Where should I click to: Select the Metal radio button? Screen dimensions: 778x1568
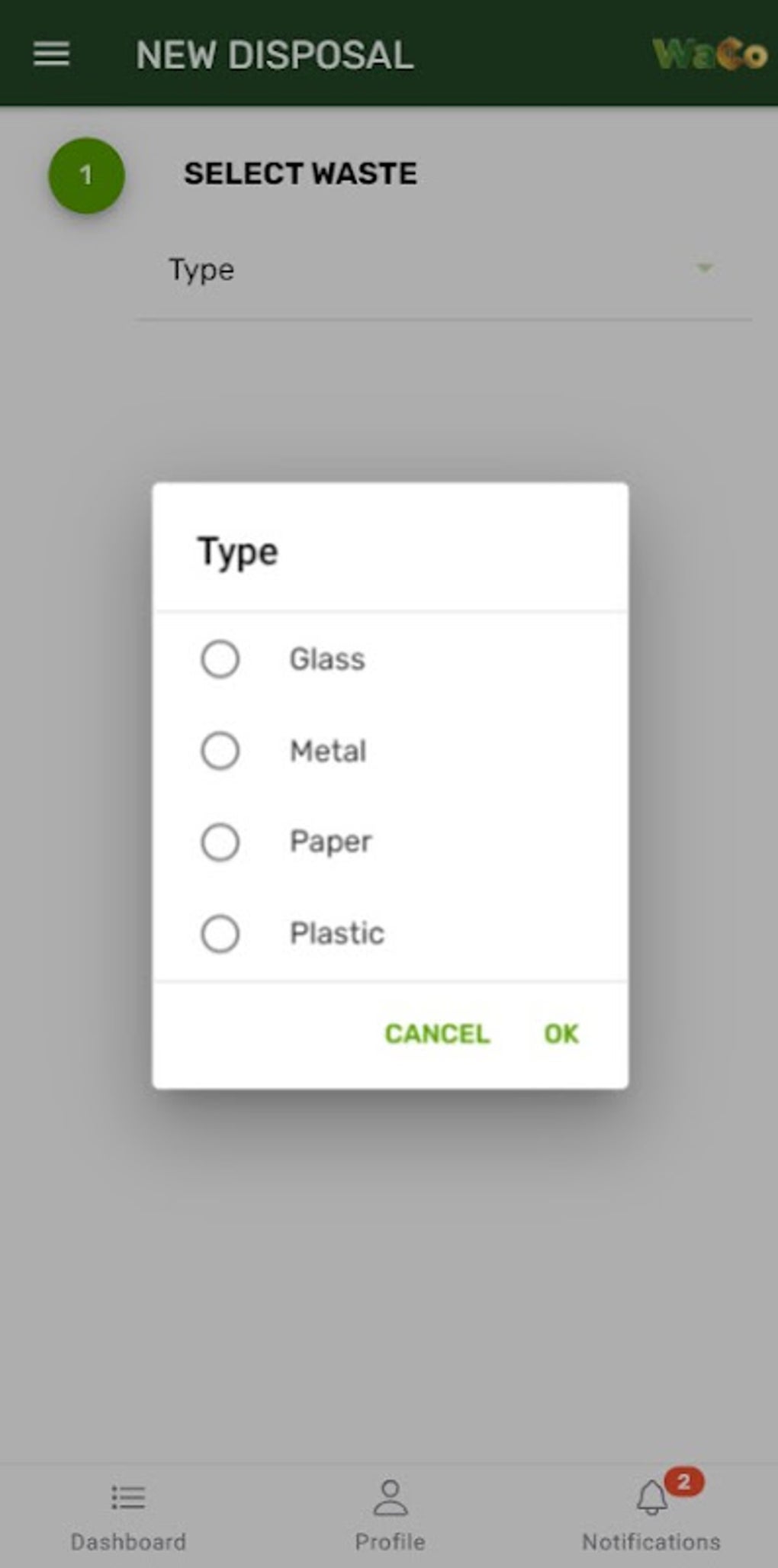(220, 751)
